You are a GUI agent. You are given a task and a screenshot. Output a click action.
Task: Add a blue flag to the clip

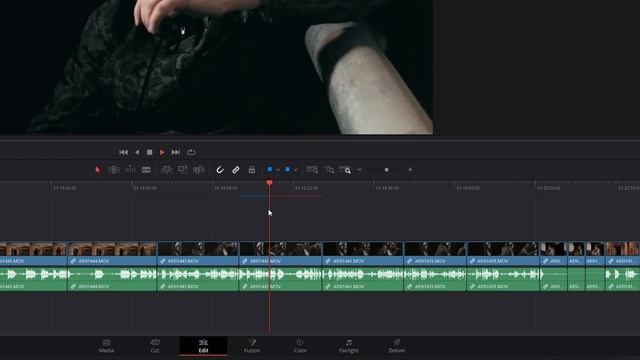269,169
